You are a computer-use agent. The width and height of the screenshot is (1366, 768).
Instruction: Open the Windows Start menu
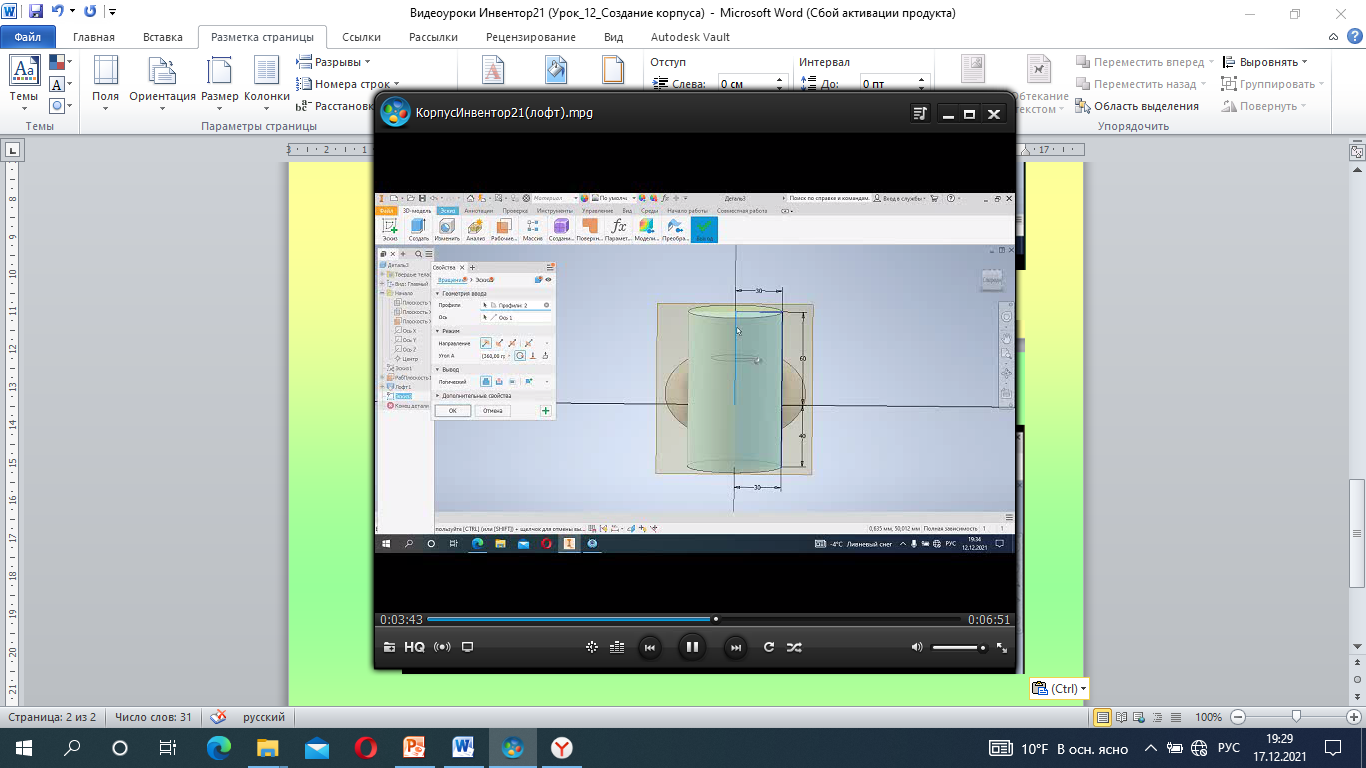click(24, 747)
